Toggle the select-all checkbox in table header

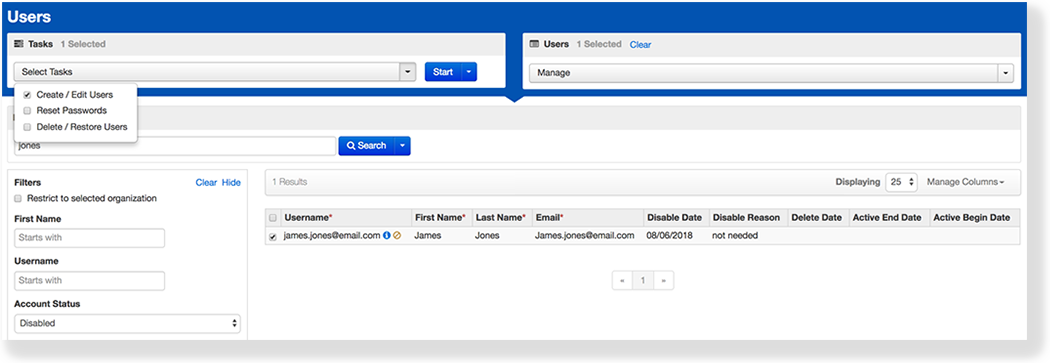click(273, 218)
